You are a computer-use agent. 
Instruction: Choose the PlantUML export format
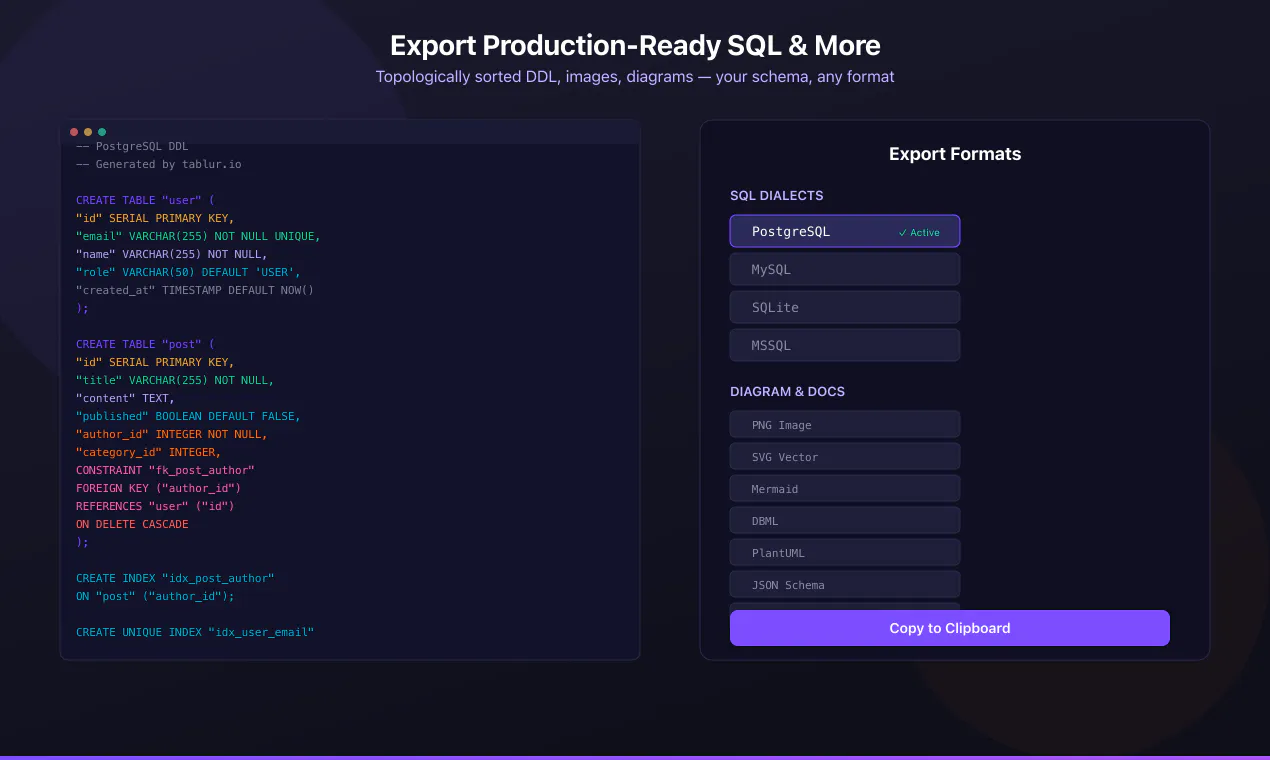[845, 552]
